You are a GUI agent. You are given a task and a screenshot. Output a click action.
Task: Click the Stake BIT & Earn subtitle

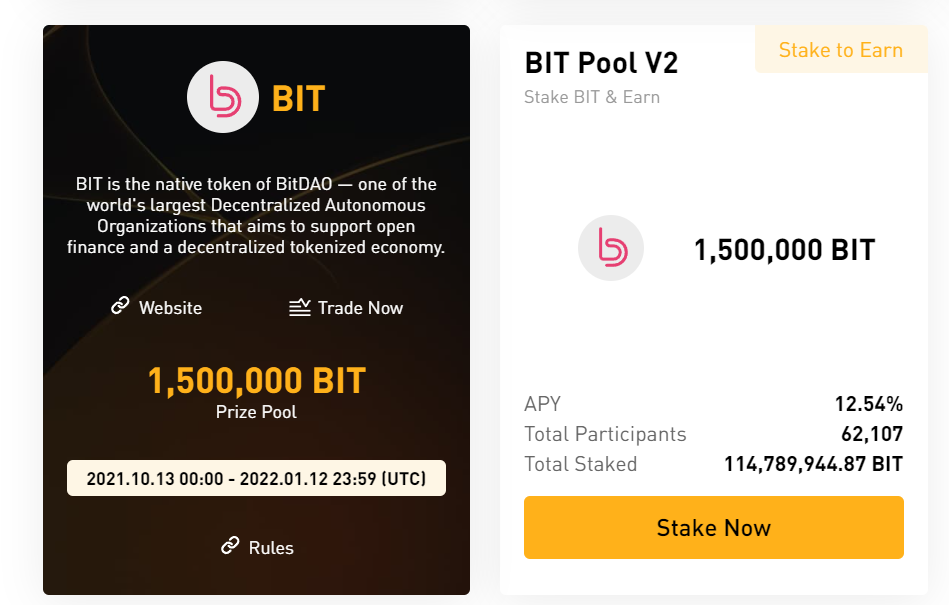[x=592, y=97]
